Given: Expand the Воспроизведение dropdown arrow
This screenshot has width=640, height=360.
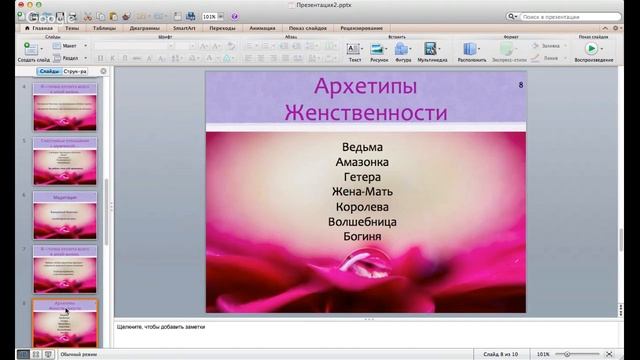Looking at the screenshot, I should [x=602, y=49].
